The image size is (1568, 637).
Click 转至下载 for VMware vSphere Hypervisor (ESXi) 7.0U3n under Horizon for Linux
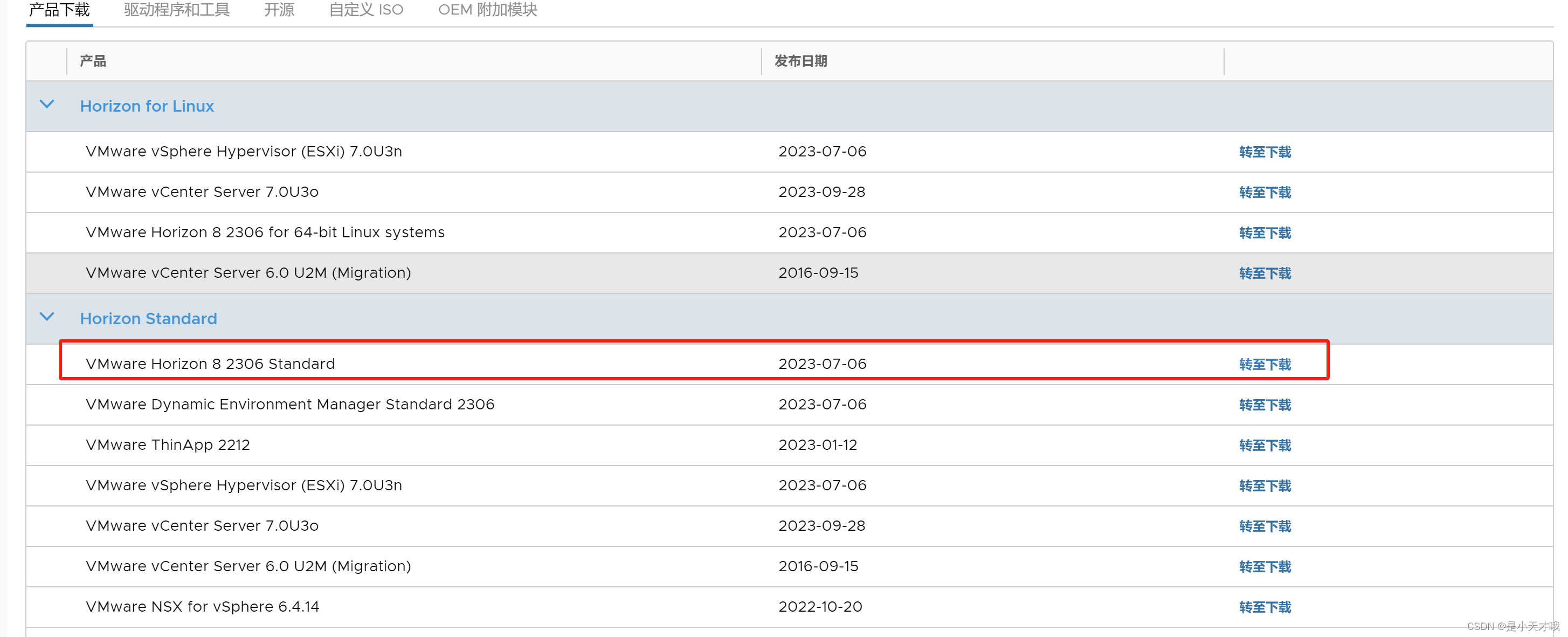coord(1265,152)
